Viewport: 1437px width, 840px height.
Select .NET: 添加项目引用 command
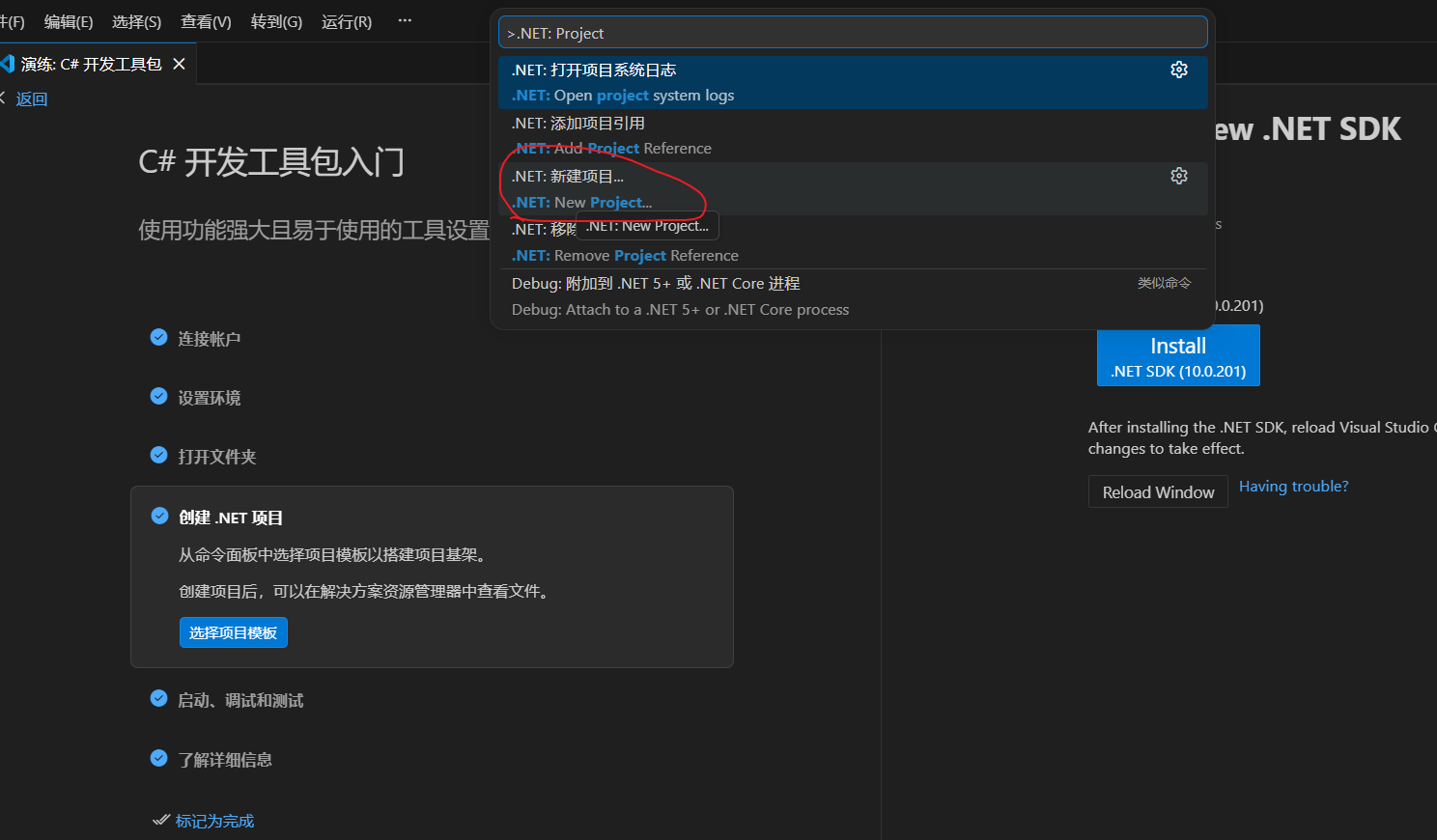point(853,135)
